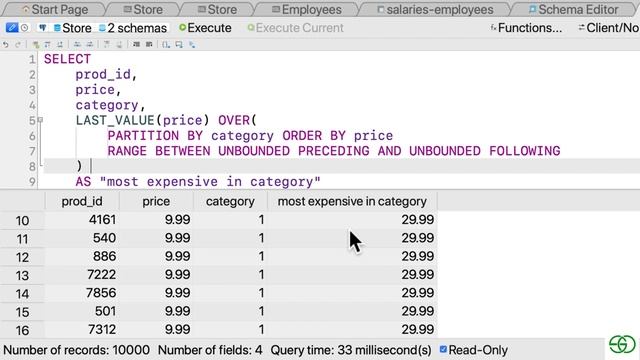Click the alias "most expensive in category" on line 9

click(210, 182)
